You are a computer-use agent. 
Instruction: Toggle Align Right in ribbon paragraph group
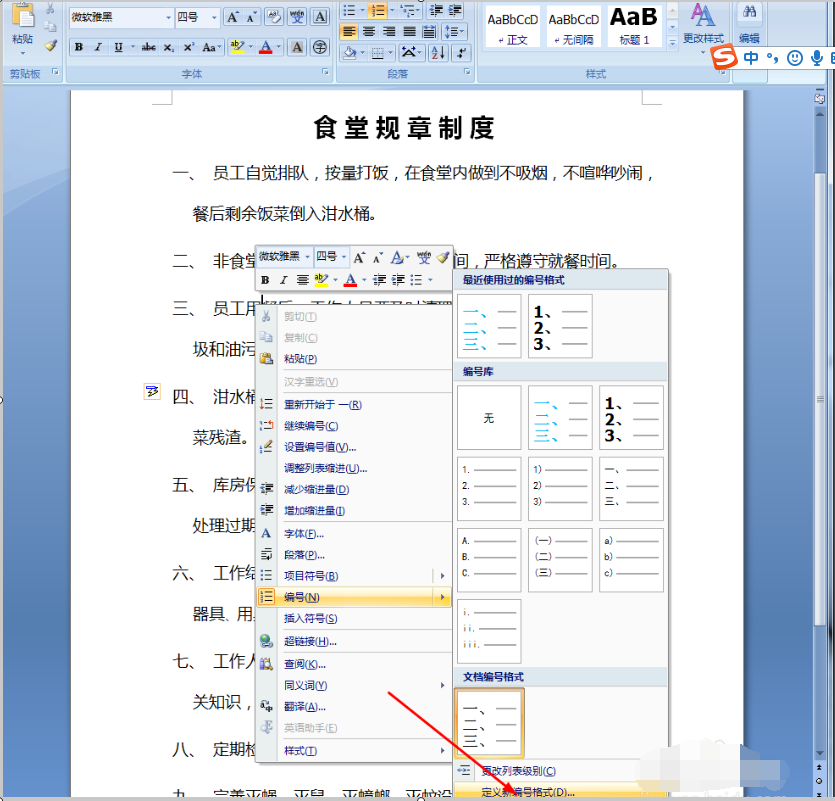coord(389,31)
